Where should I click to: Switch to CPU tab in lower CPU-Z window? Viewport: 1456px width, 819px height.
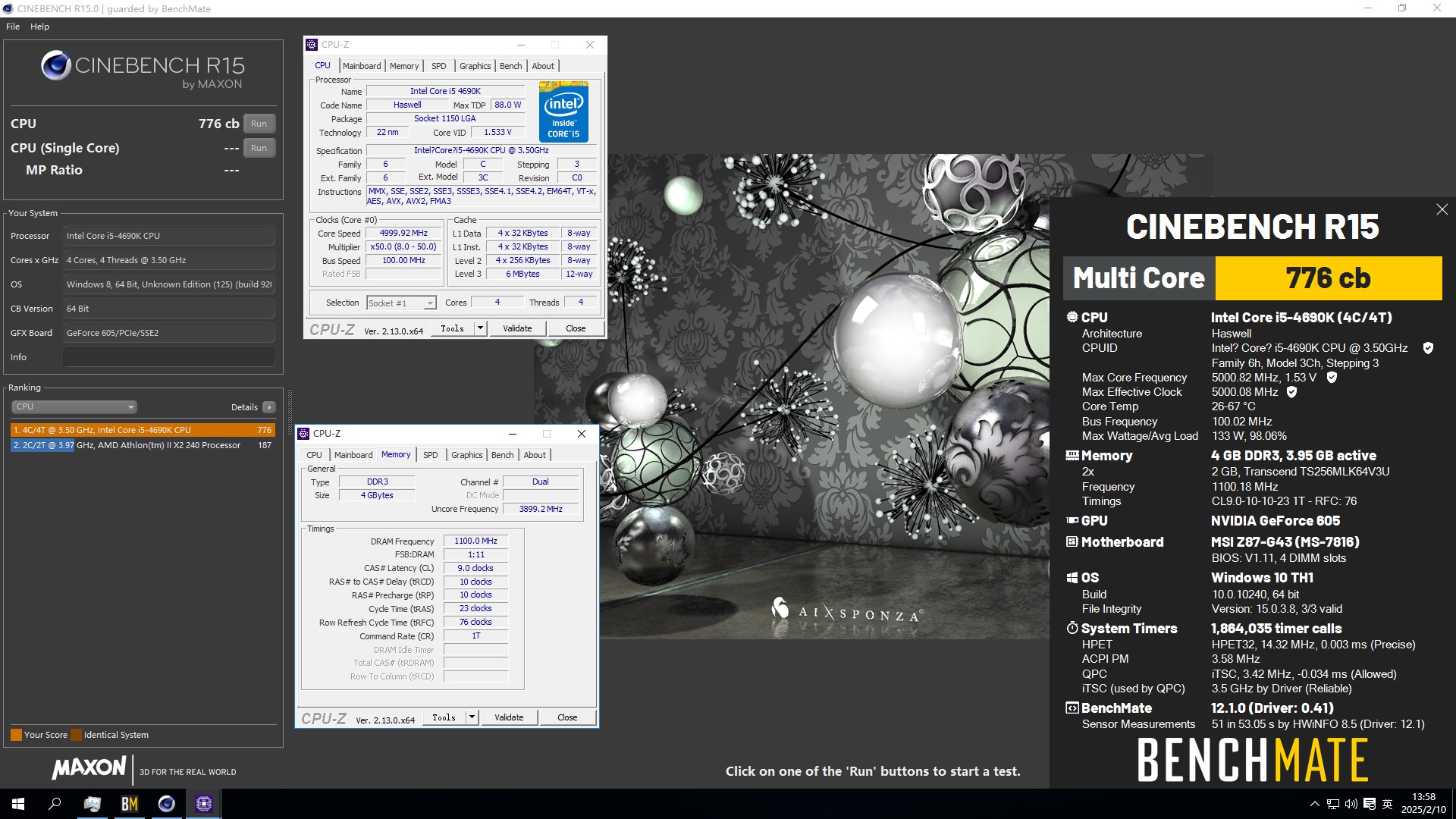coord(314,455)
